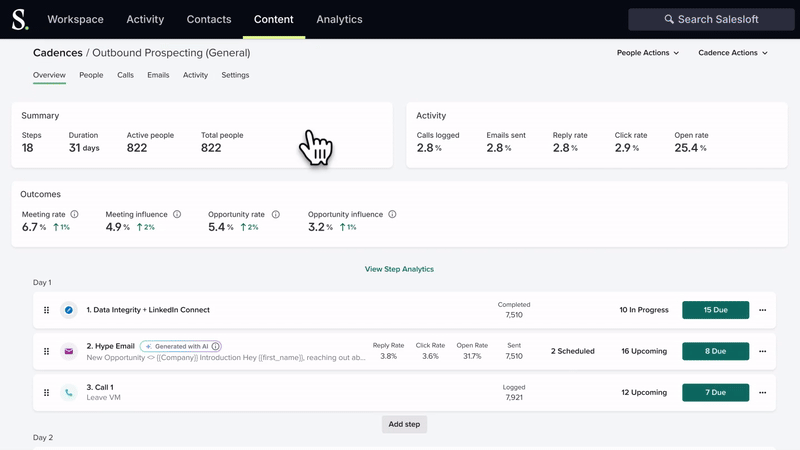Screen dimensions: 800x450
Task: Click the Leave VM subtitle
Action: (104, 397)
